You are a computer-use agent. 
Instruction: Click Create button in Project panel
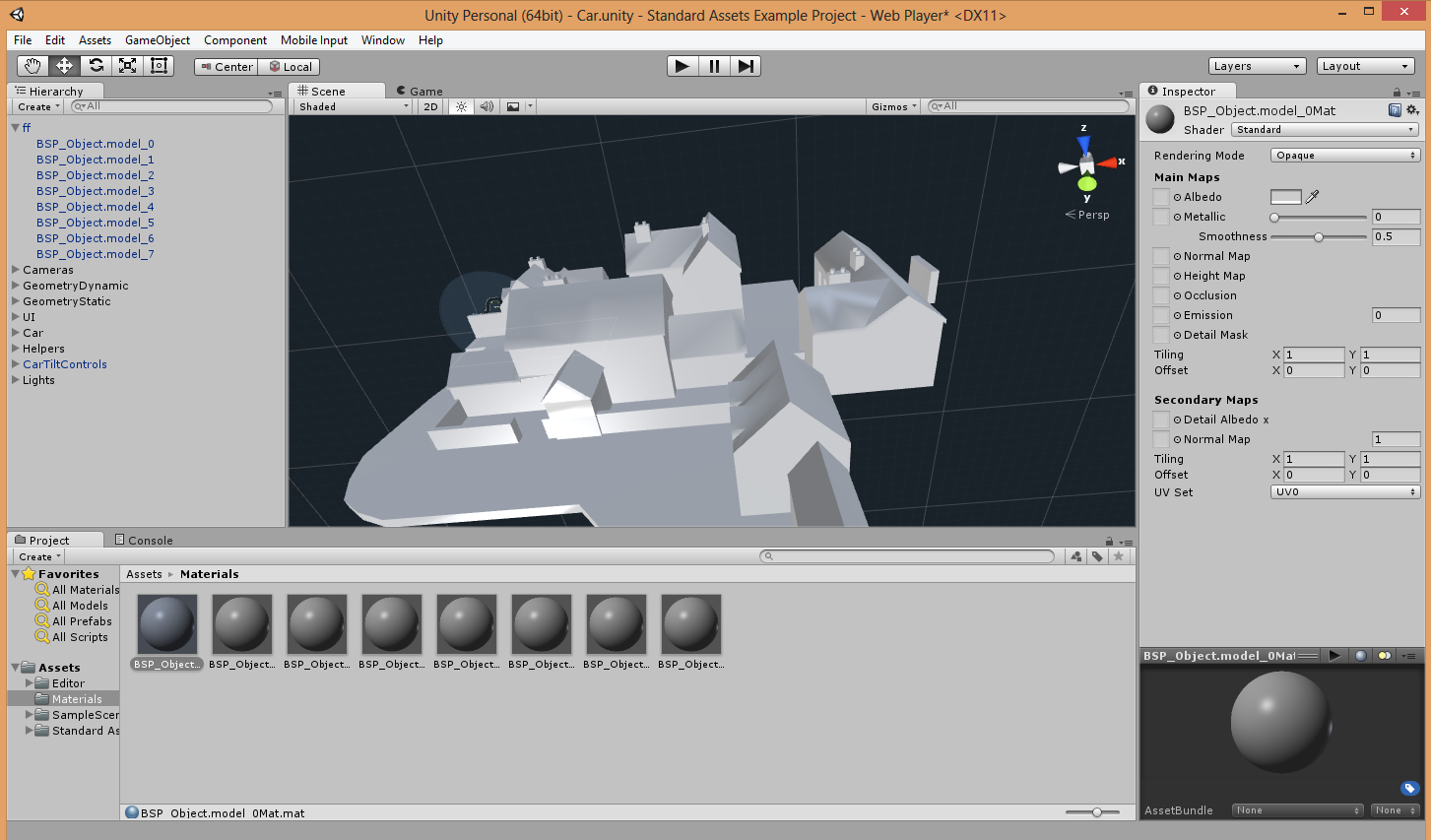[x=39, y=556]
